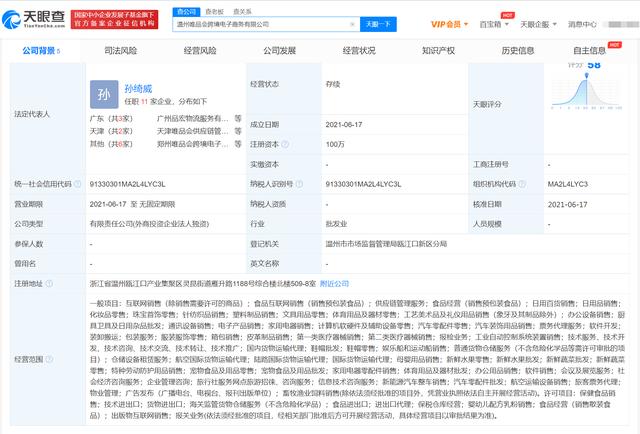Click 广东（共3家）region entry

(x=111, y=118)
